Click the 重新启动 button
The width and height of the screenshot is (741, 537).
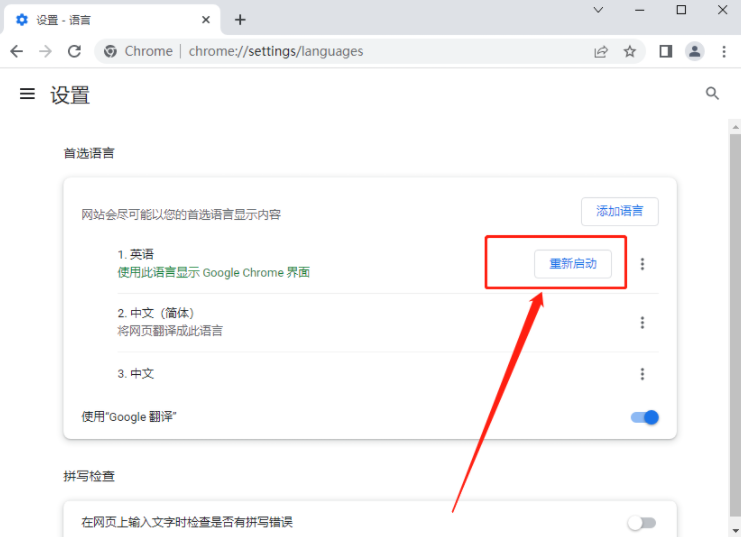click(x=573, y=264)
